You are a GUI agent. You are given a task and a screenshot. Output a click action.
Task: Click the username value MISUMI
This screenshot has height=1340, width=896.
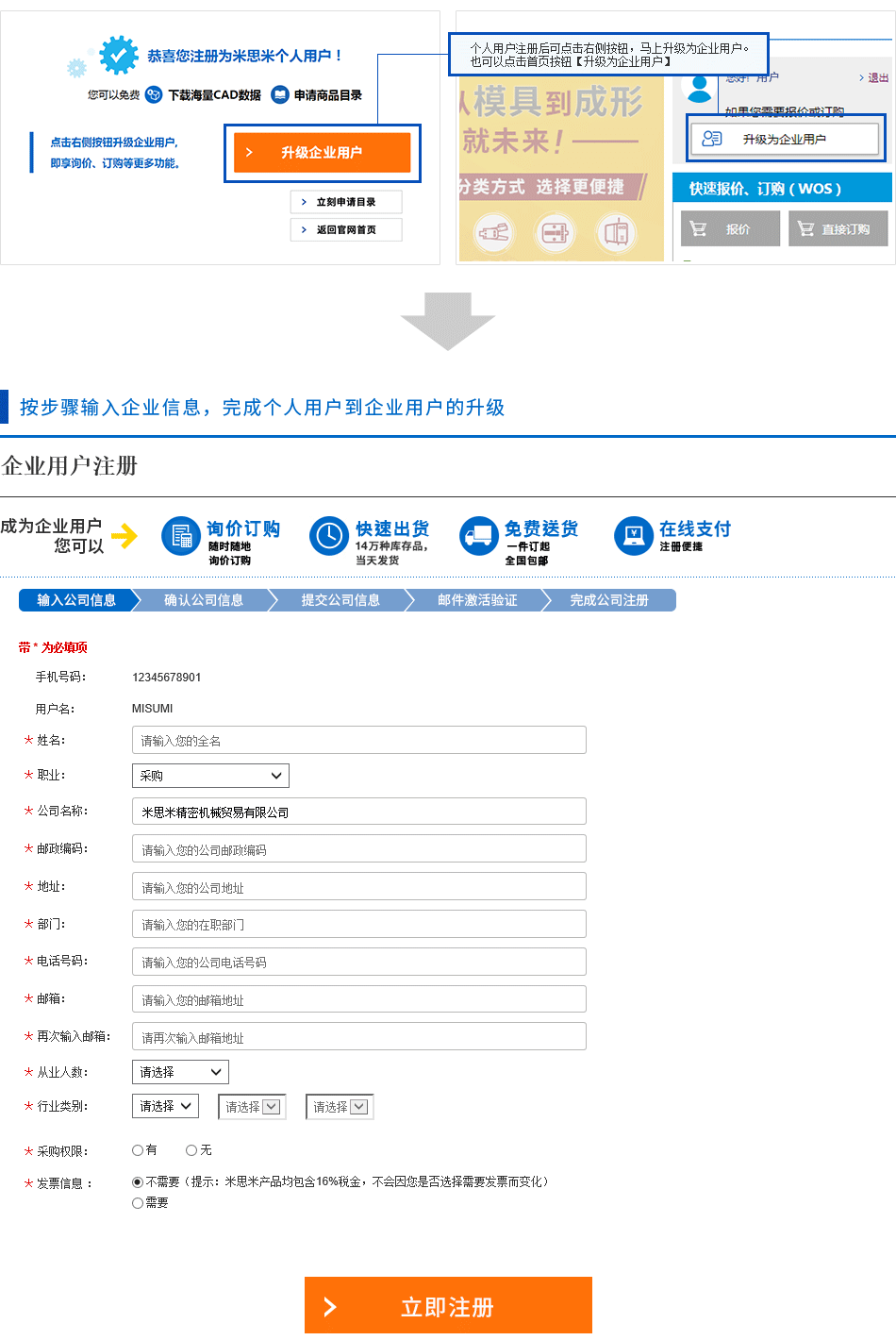tap(153, 709)
